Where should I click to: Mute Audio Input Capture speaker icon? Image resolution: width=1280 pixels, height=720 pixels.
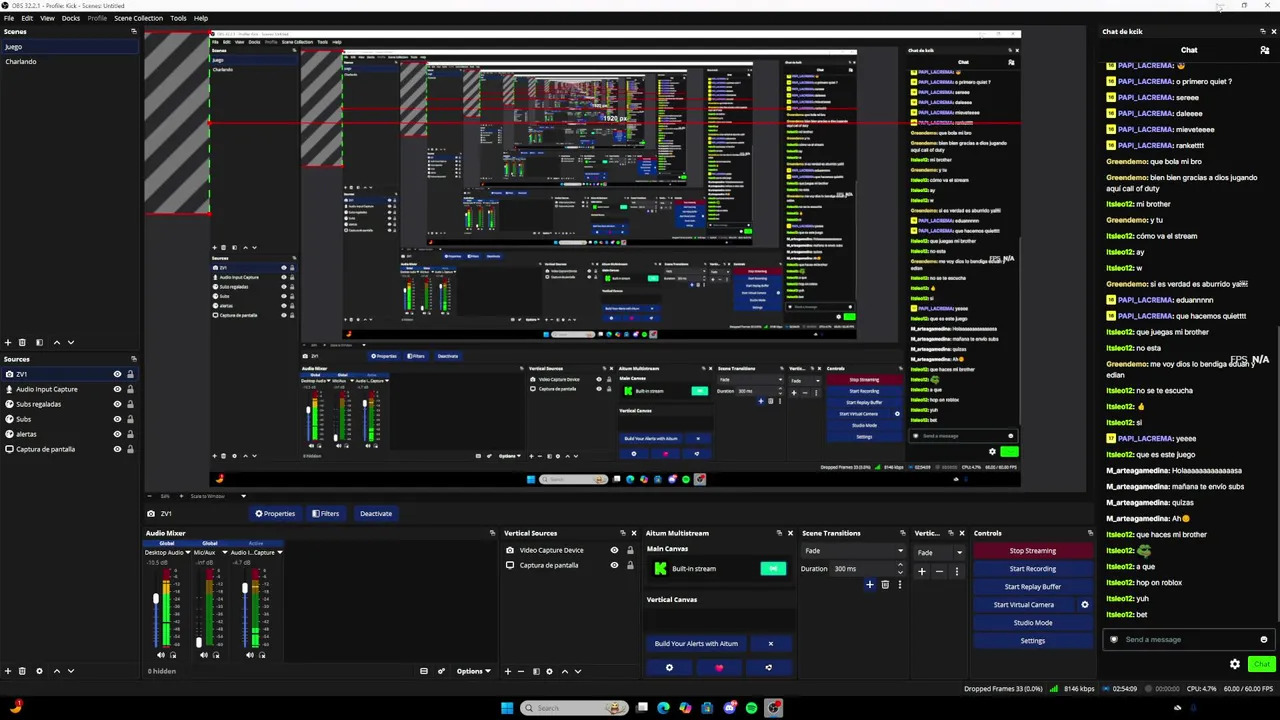[250, 655]
